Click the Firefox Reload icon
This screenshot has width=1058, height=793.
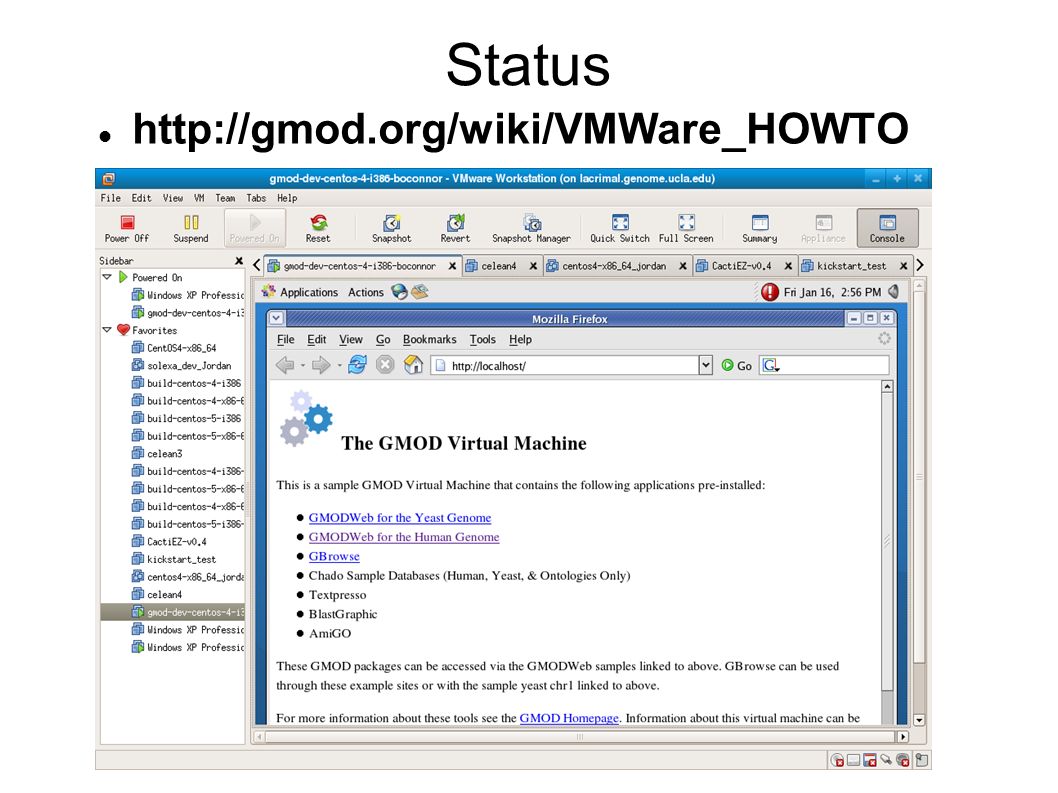pyautogui.click(x=357, y=365)
